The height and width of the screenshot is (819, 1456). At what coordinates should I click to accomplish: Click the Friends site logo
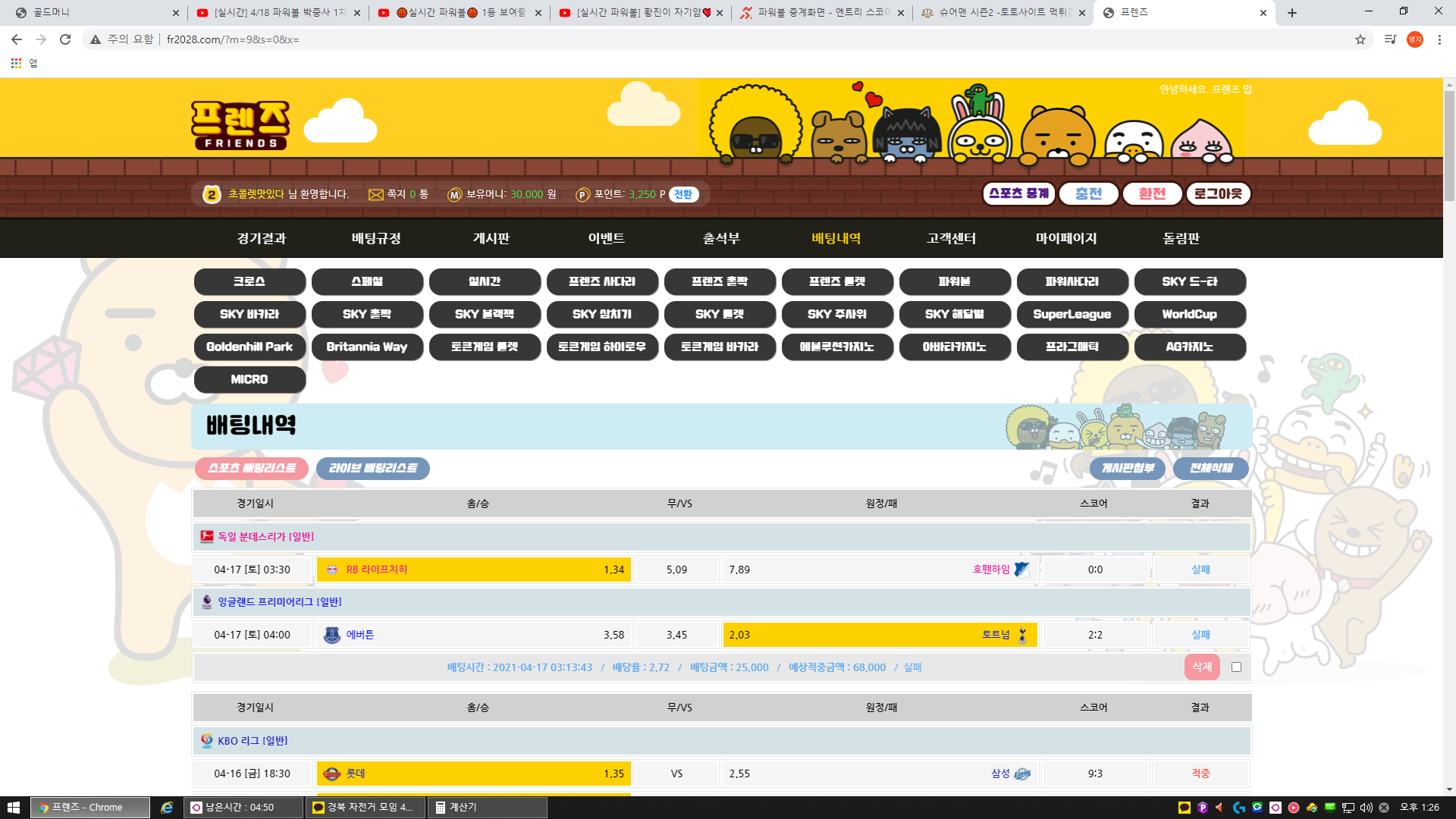(x=240, y=125)
